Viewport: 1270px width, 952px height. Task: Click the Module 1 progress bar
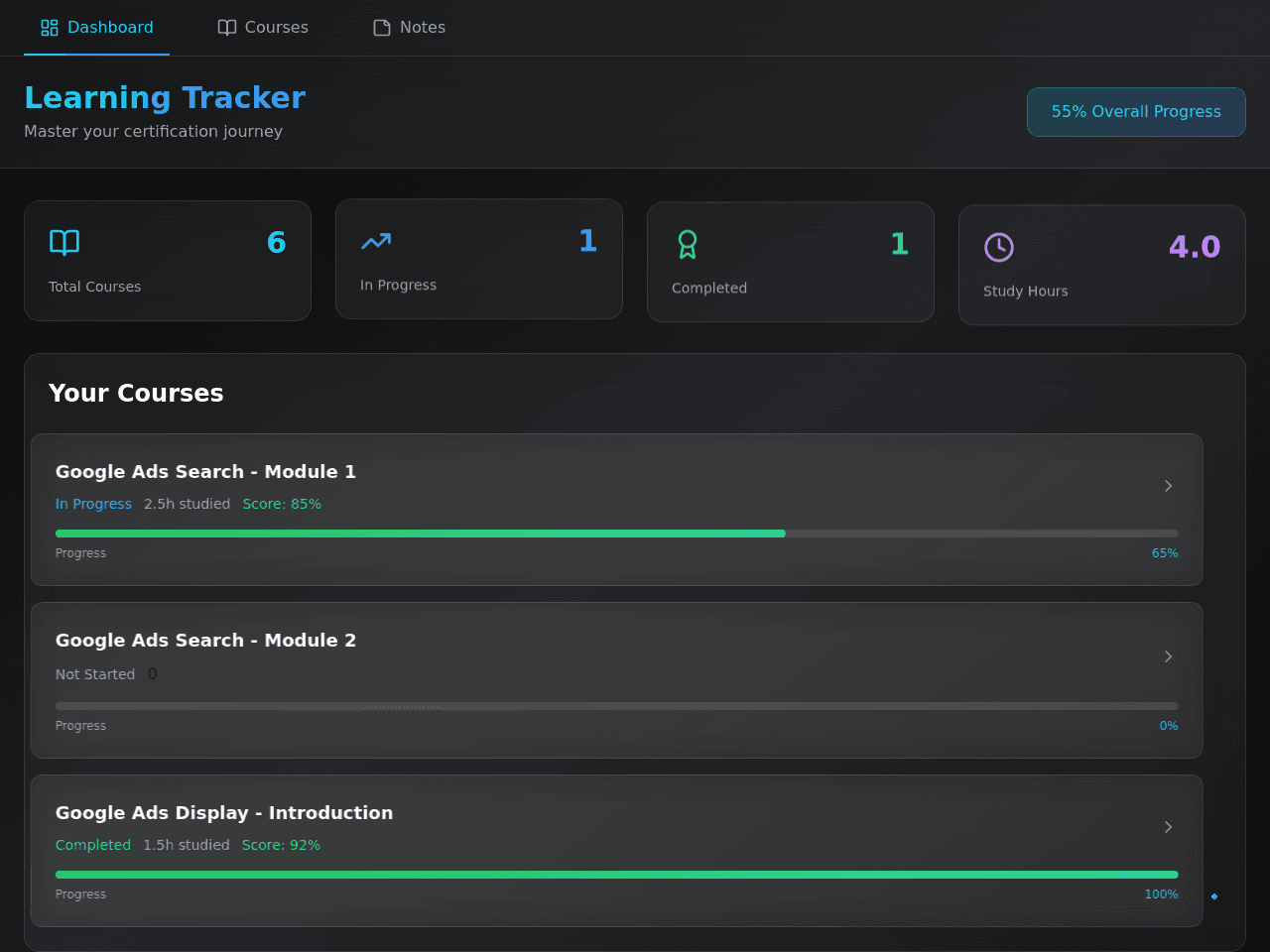coord(617,534)
